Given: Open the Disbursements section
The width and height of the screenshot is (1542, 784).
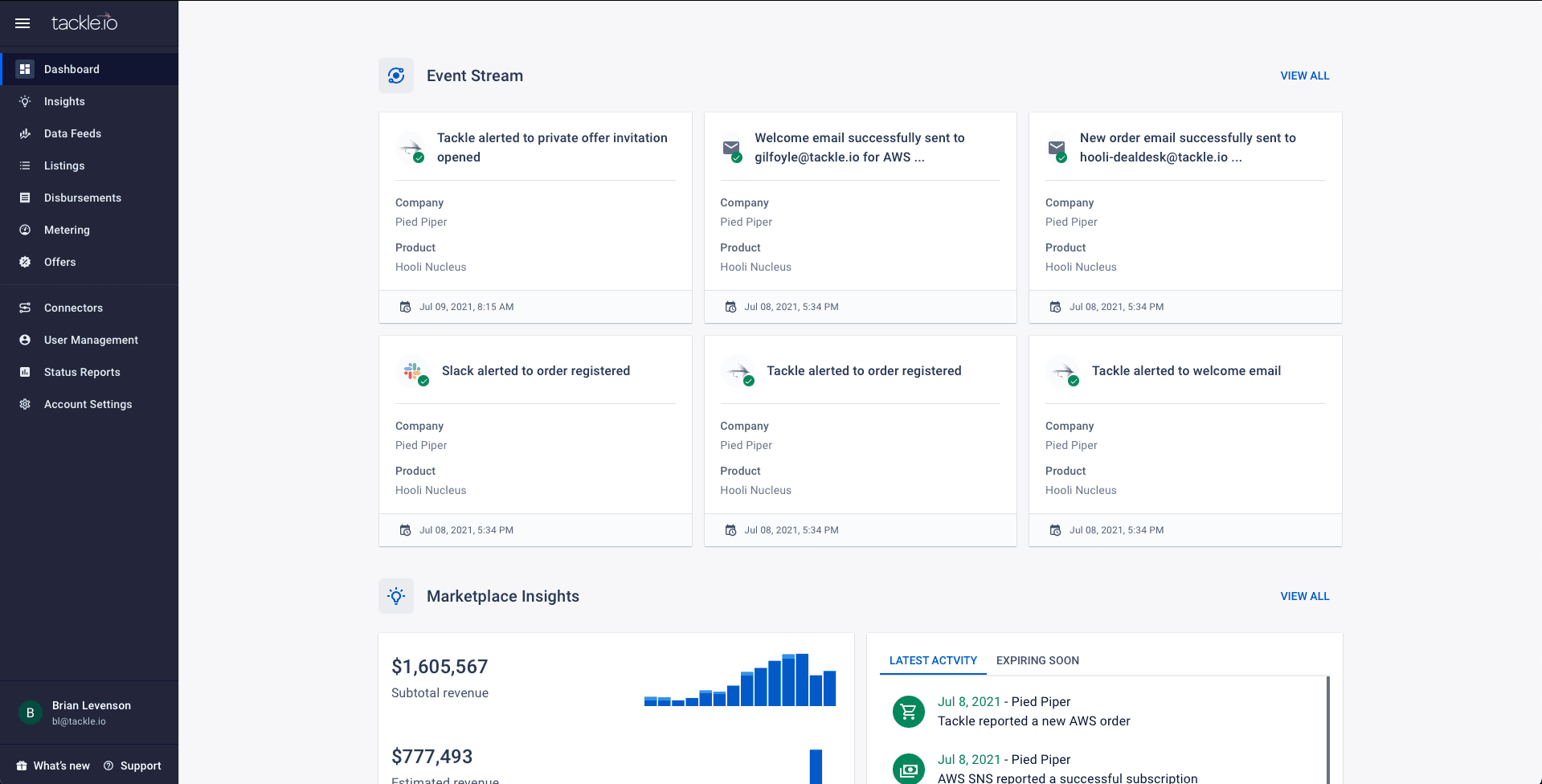Looking at the screenshot, I should click(x=25, y=198).
